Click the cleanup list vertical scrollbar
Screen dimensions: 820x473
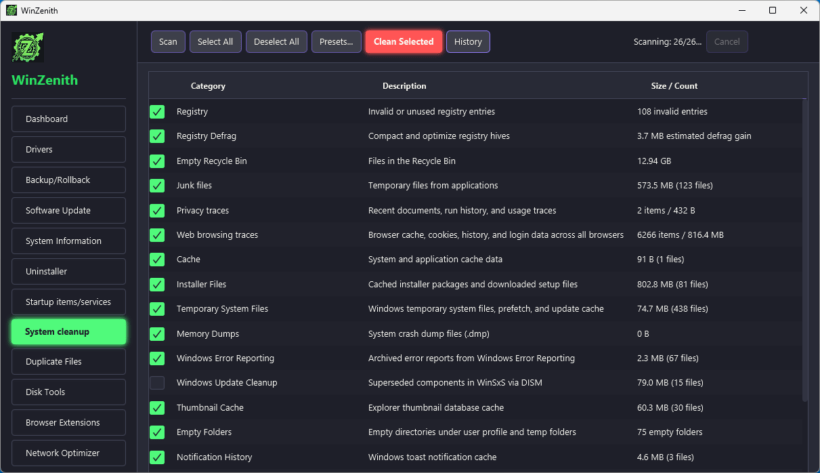(x=805, y=250)
